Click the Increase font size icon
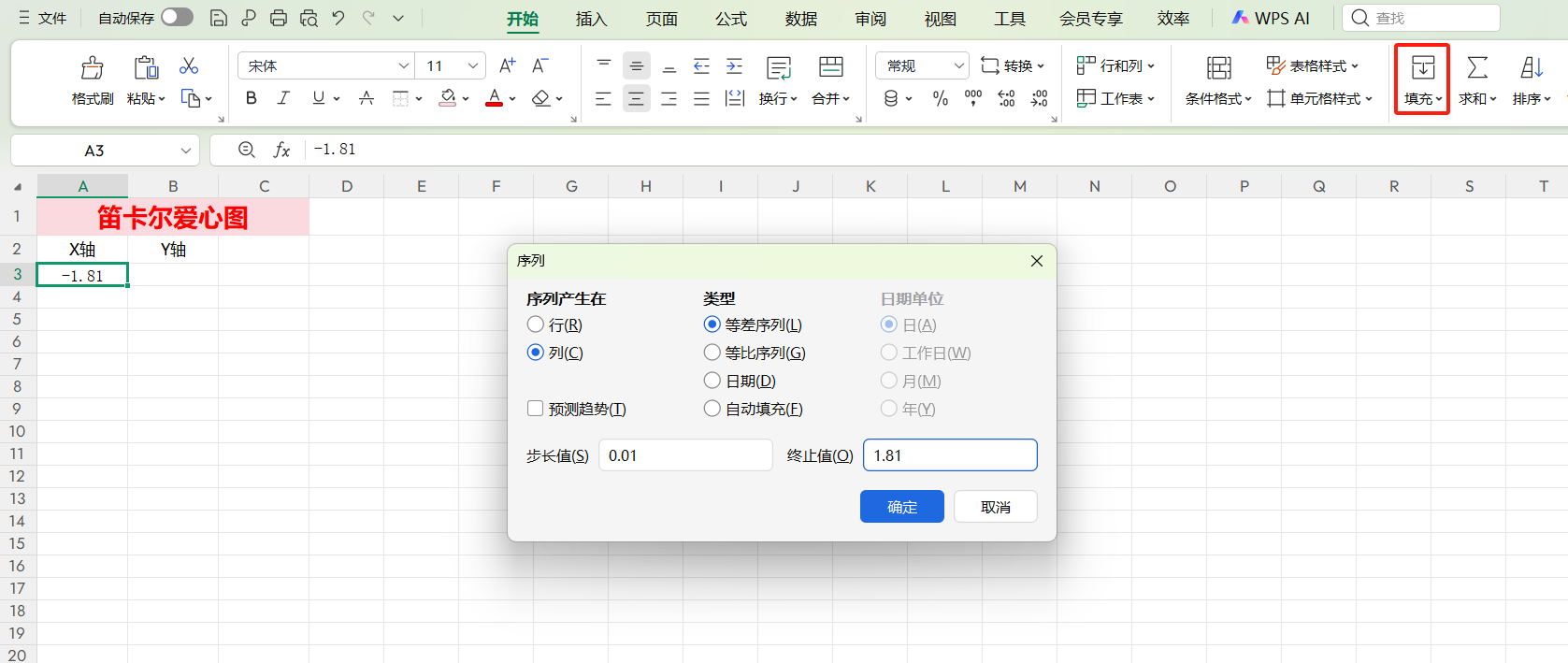 pos(507,65)
